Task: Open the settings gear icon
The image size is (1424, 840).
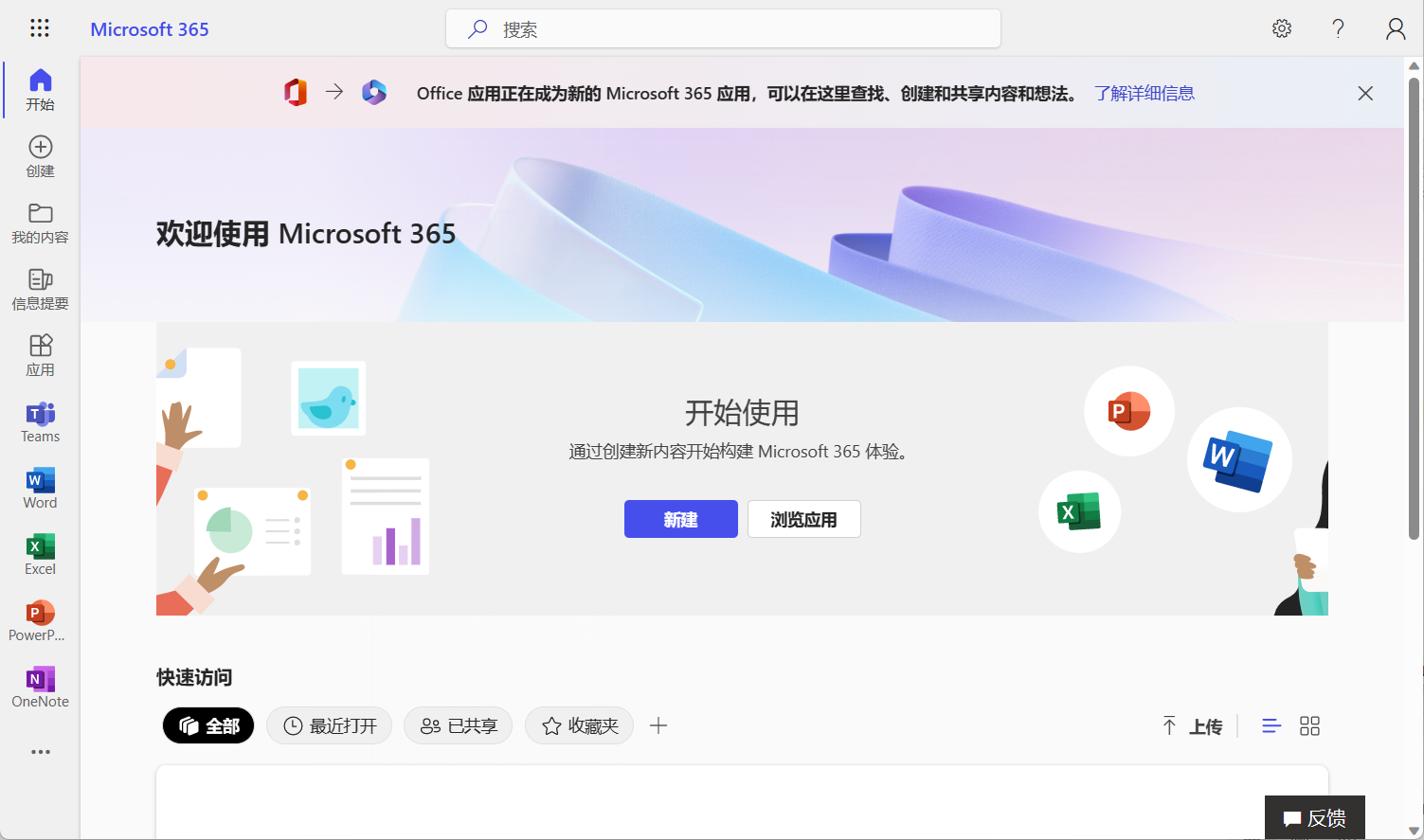Action: pyautogui.click(x=1282, y=28)
